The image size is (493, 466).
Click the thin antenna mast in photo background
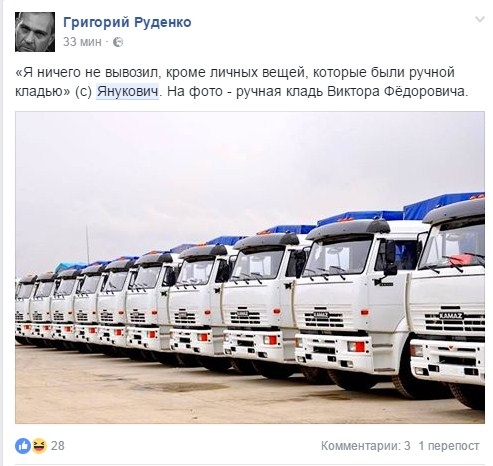(88, 244)
